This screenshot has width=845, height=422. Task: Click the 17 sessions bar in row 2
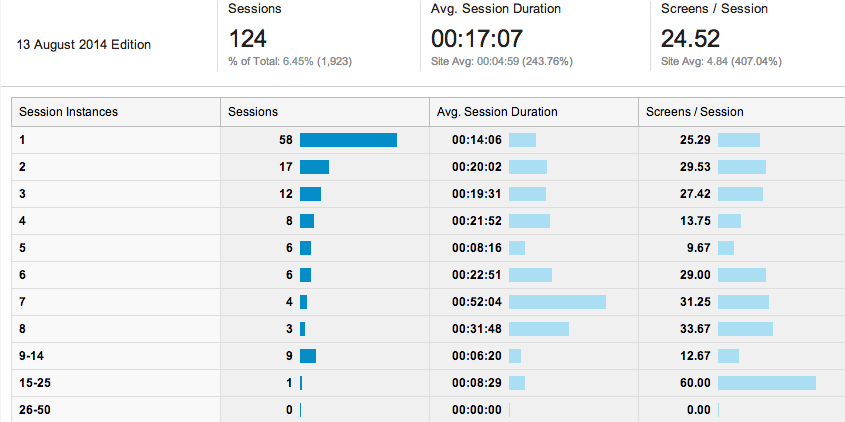(x=315, y=167)
